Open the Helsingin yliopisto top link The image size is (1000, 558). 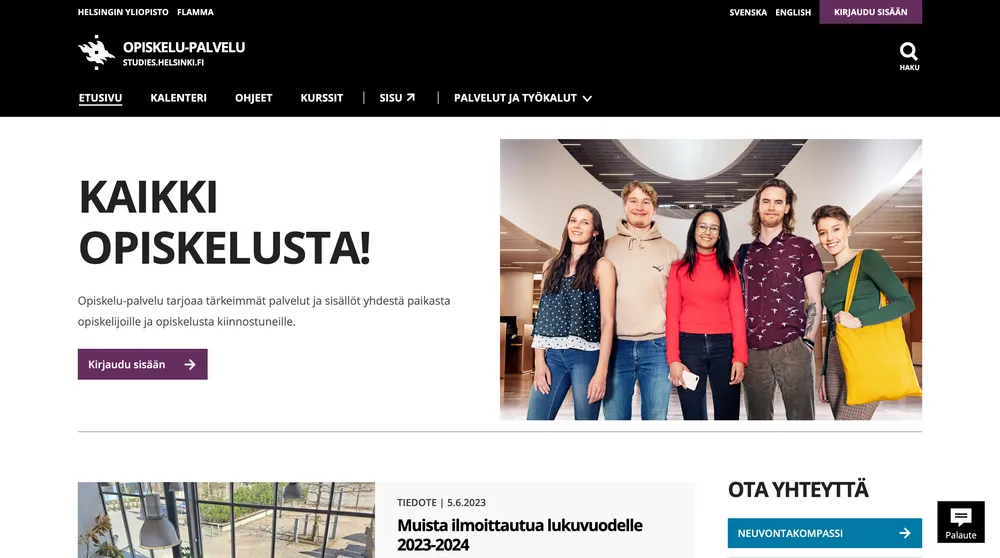pyautogui.click(x=123, y=12)
